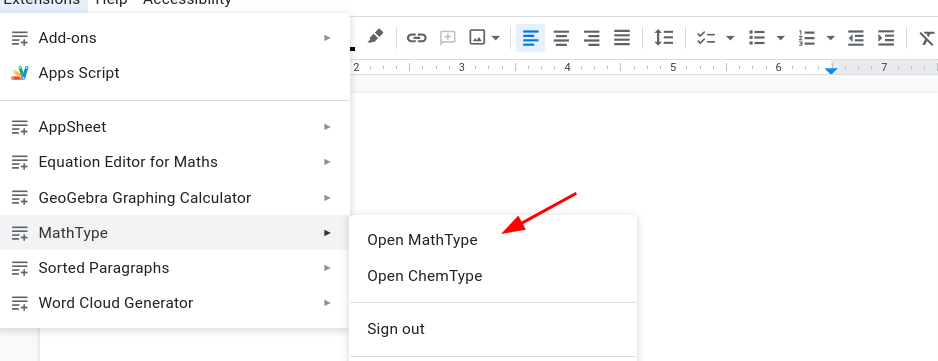Click the add-on icon beside AppSheet
This screenshot has width=938, height=361.
pos(20,127)
